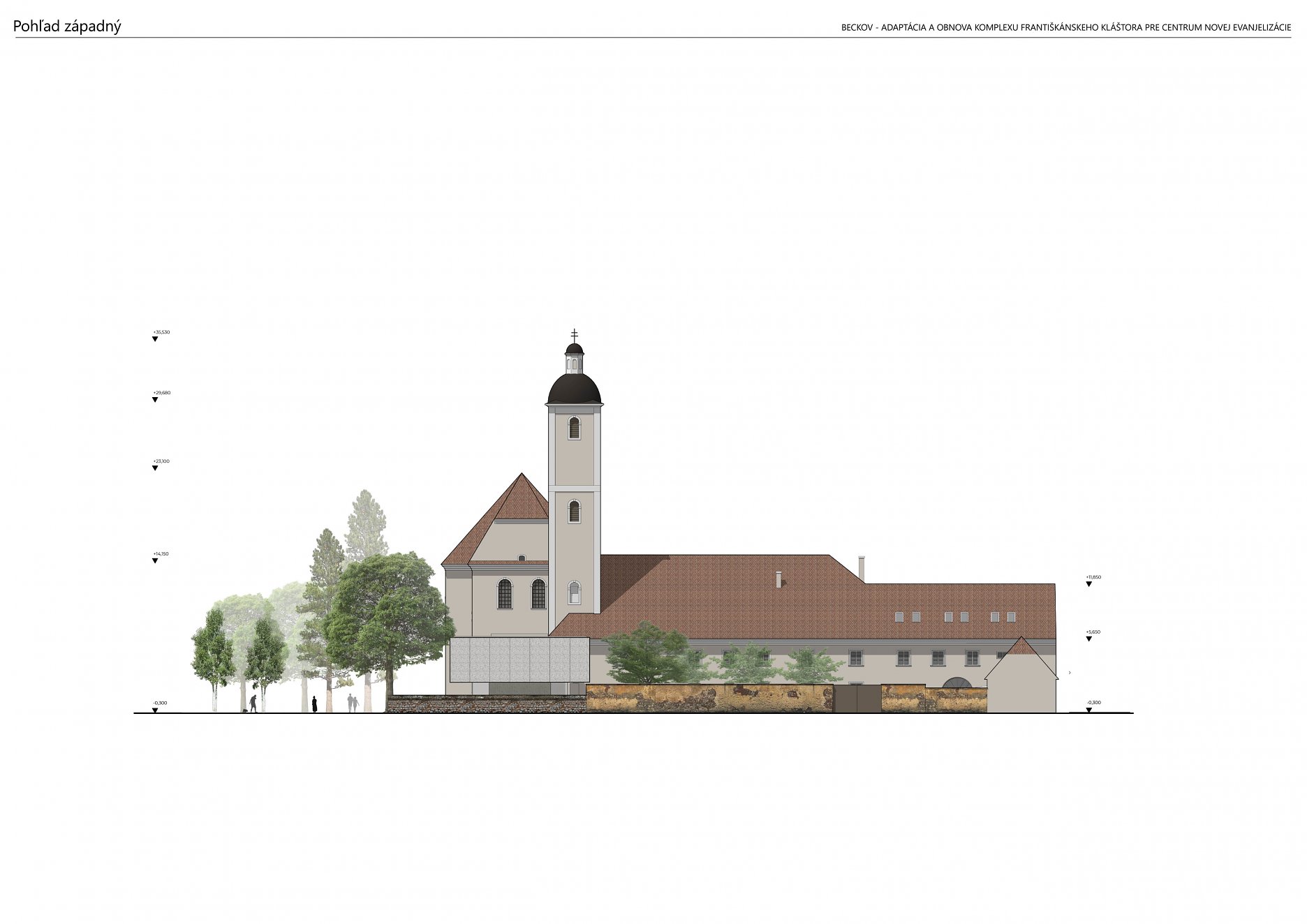1307x924 pixels.
Task: Click the small chevron right of the gabled annex
Action: point(1070,673)
